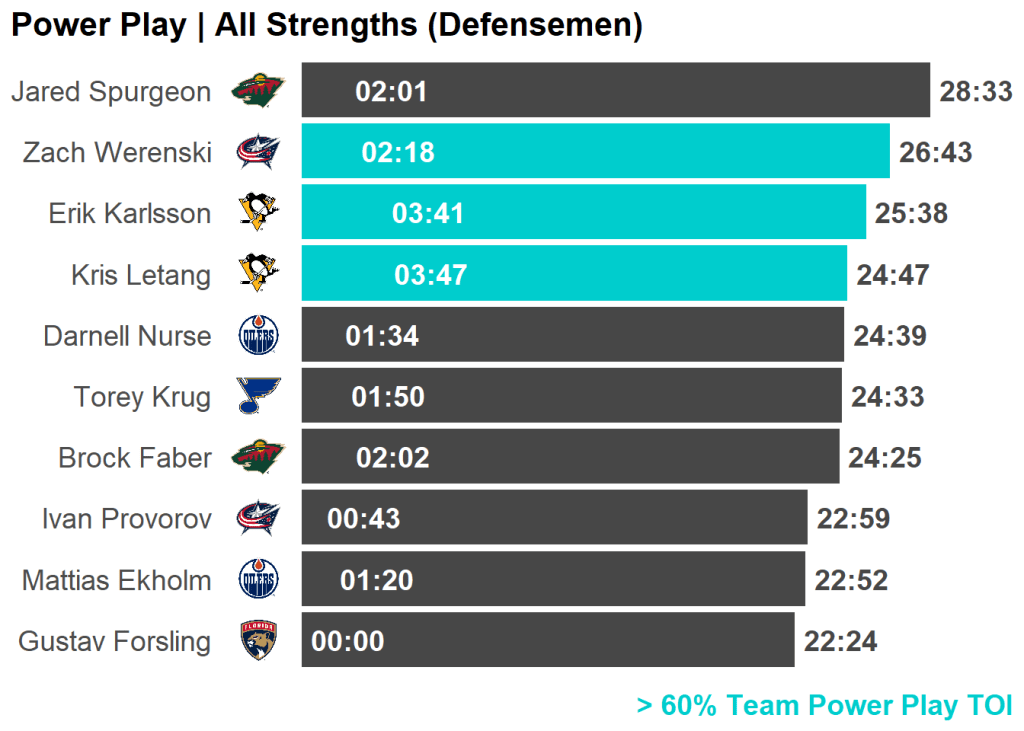
Task: Click the Oilers logo beside Darnell Nurse
Action: pos(259,336)
